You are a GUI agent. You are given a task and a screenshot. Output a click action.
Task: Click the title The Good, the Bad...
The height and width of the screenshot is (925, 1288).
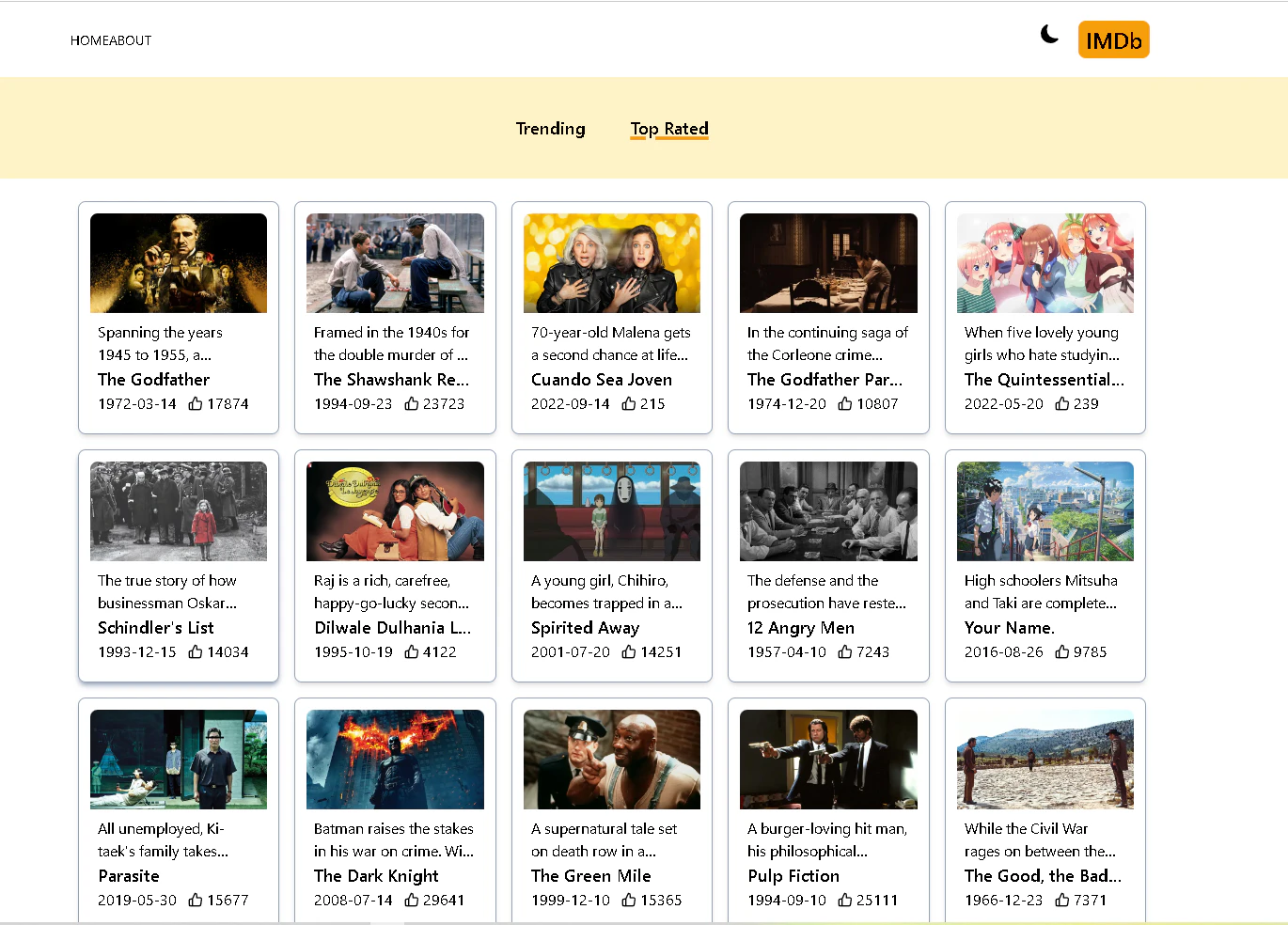[1043, 876]
